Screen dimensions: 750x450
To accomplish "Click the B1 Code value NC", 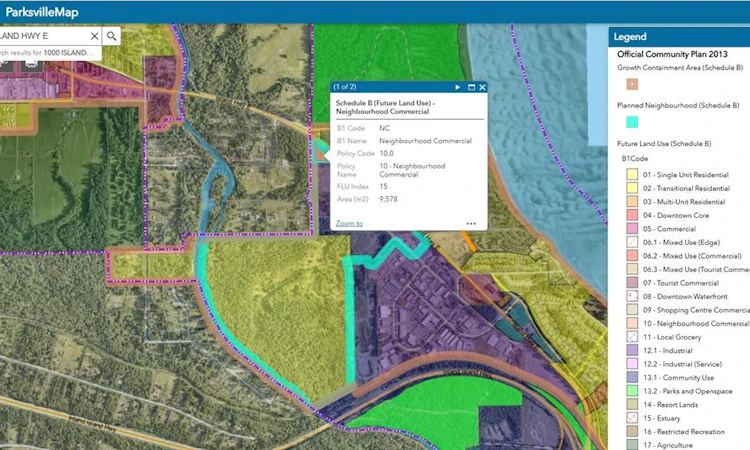I will coord(385,128).
